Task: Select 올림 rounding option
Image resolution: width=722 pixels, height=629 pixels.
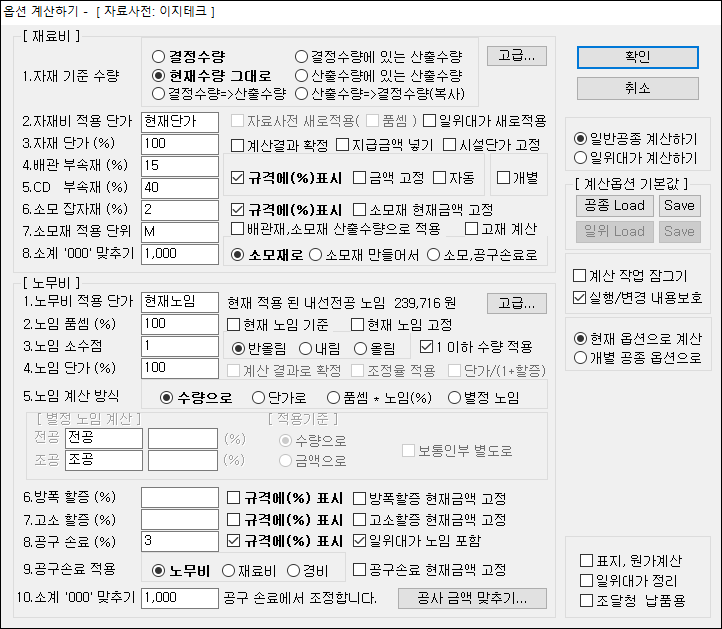Action: 374,349
